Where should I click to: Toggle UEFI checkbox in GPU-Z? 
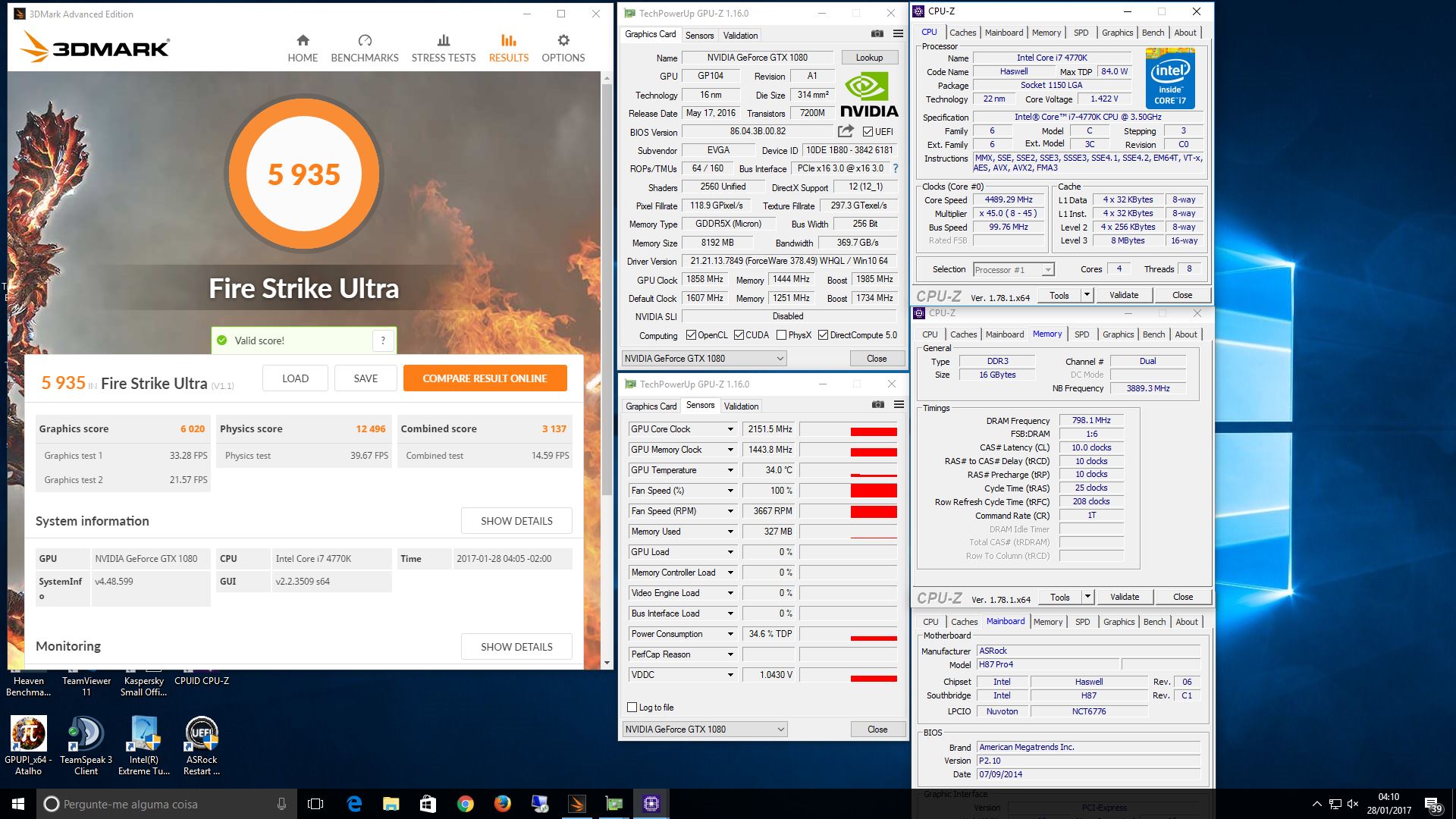pyautogui.click(x=868, y=132)
